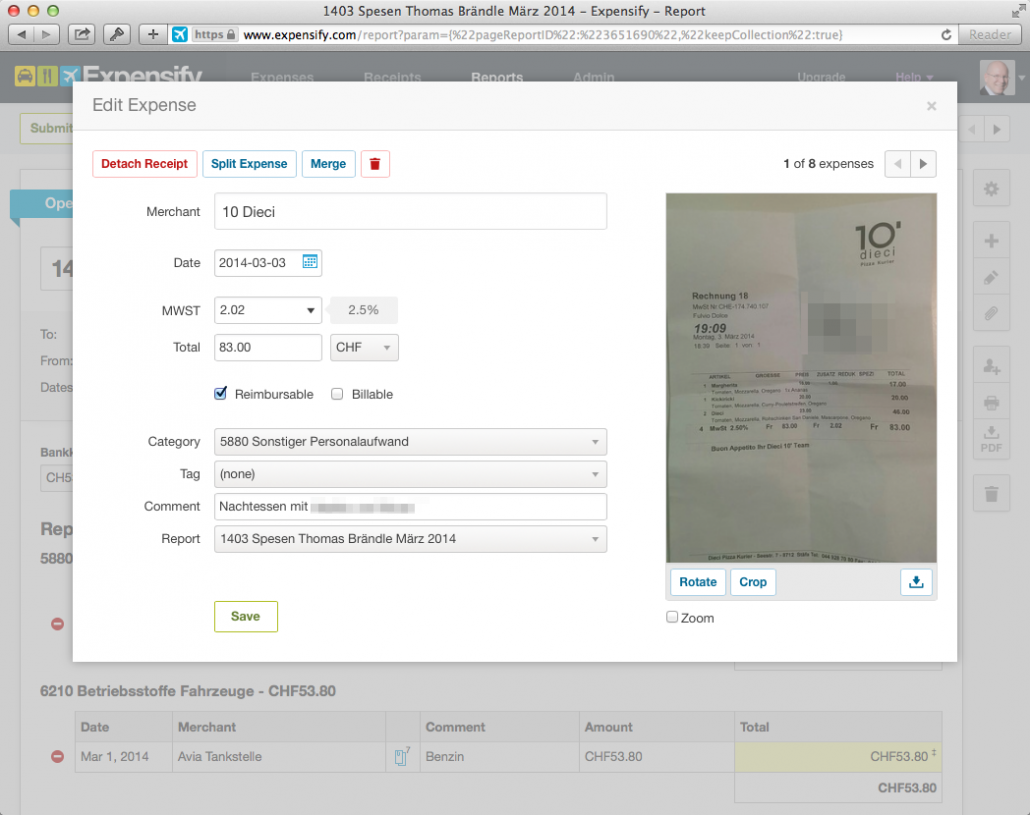Open the date picker calendar icon
Viewport: 1030px width, 815px height.
(309, 262)
